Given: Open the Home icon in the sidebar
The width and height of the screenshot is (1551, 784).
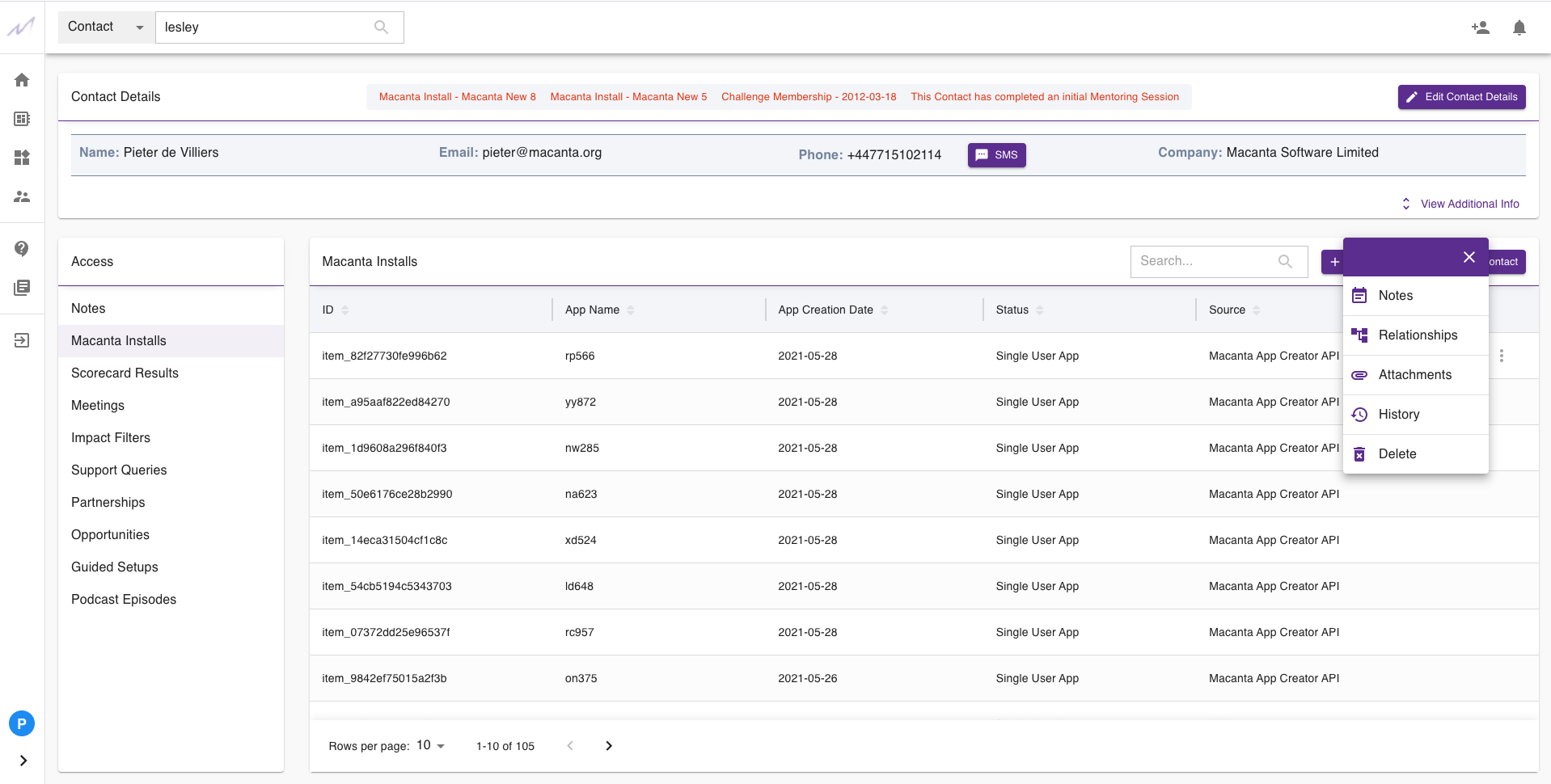Looking at the screenshot, I should tap(22, 80).
